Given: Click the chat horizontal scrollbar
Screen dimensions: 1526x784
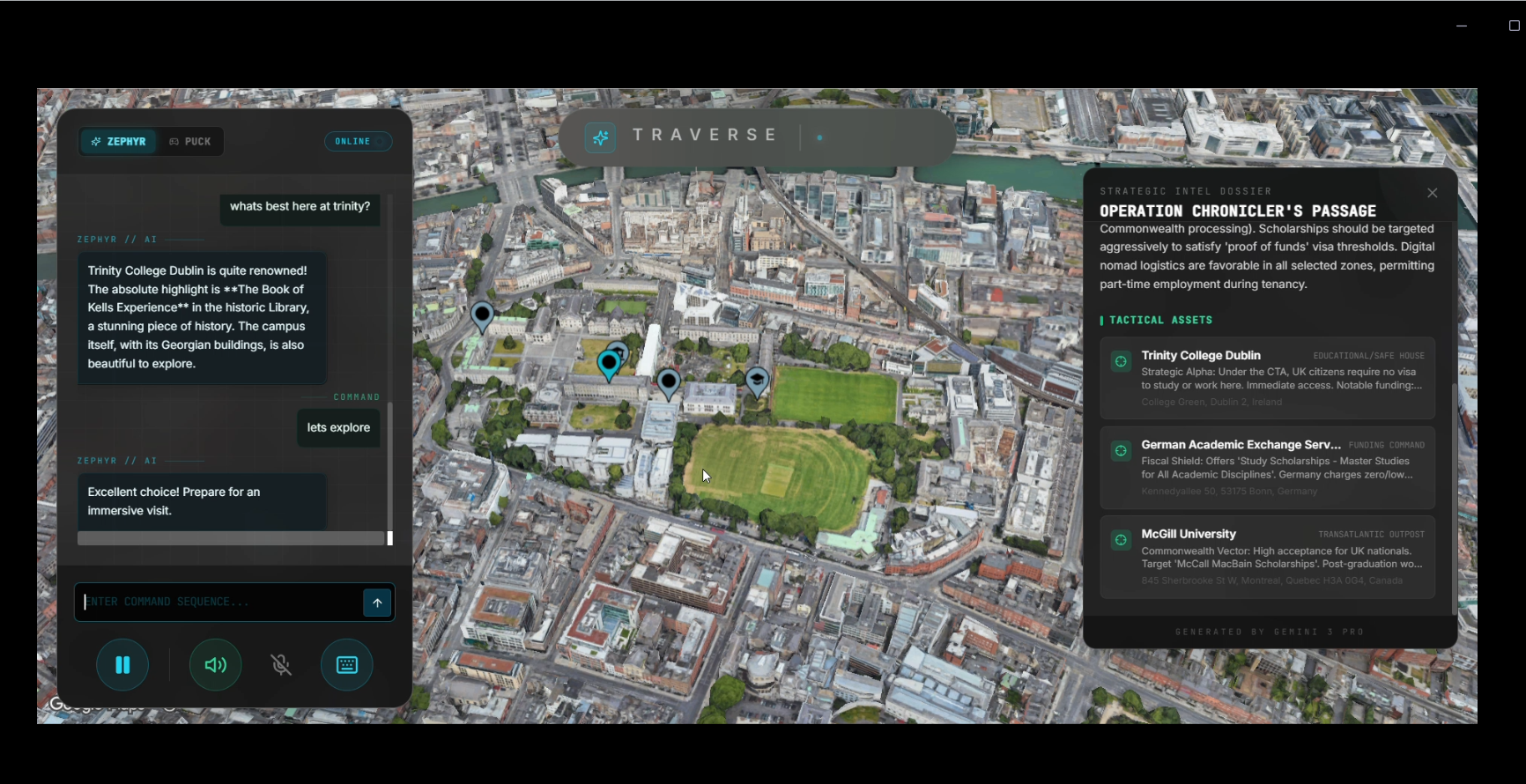Looking at the screenshot, I should pyautogui.click(x=231, y=538).
